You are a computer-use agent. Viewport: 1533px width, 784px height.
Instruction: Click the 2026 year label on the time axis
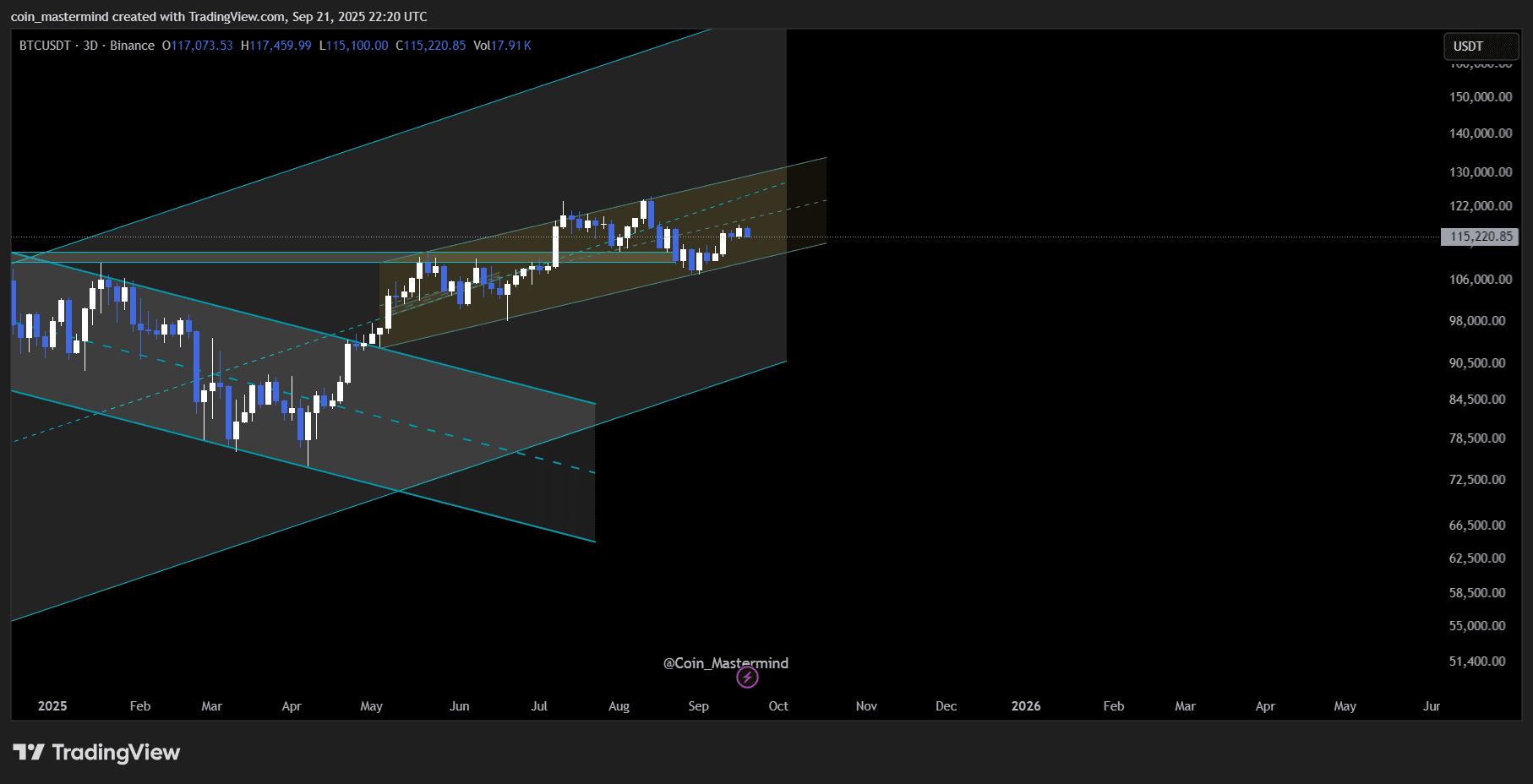point(1026,706)
